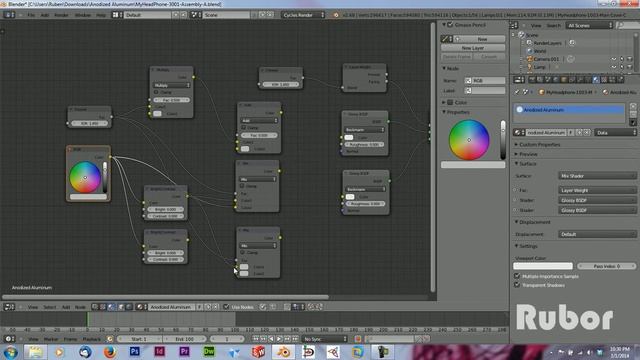
Task: Click Play in reverse in the timeline
Action: 271,339
